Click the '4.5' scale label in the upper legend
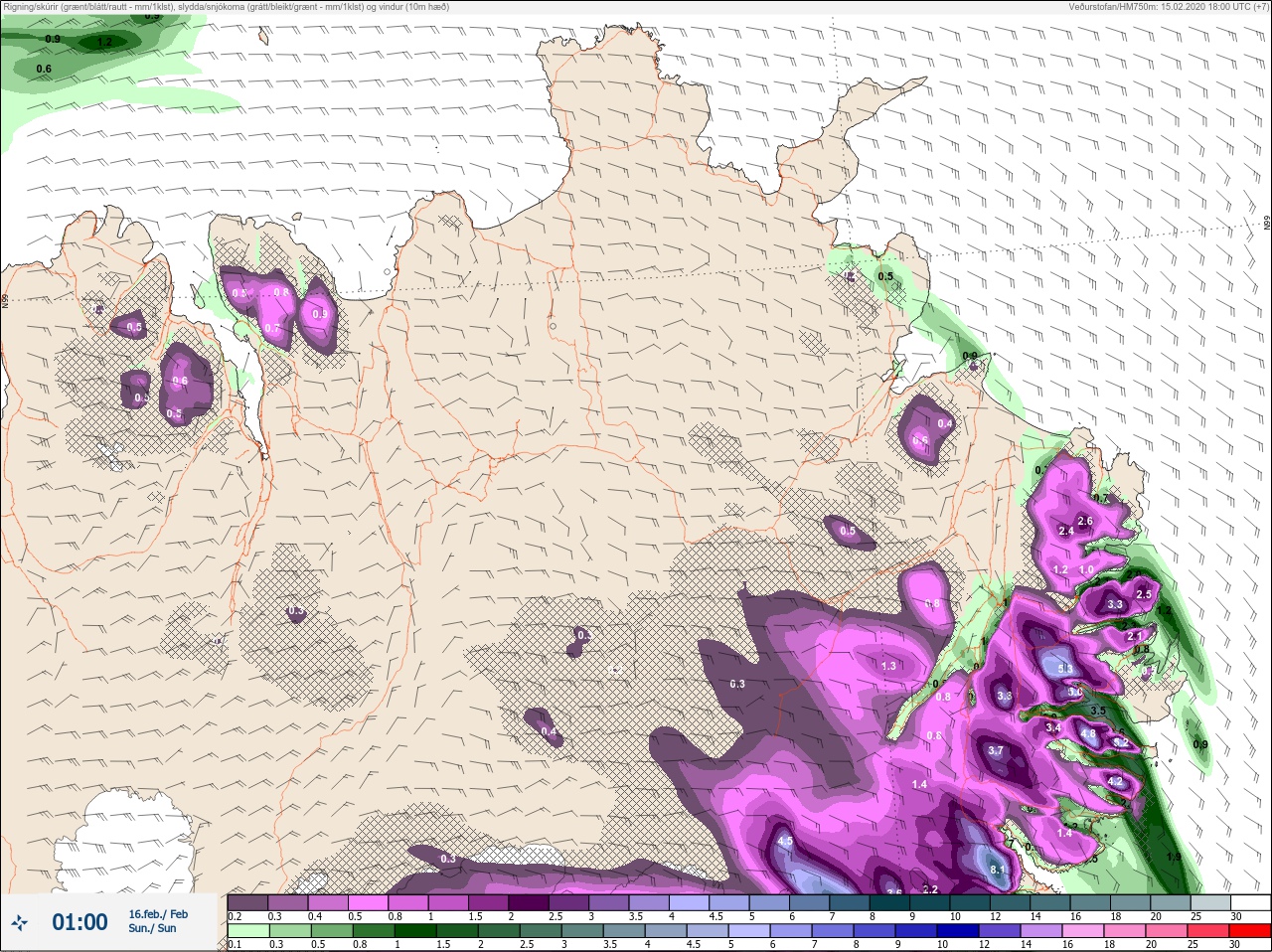Viewport: 1272px width, 952px height. pos(715,916)
